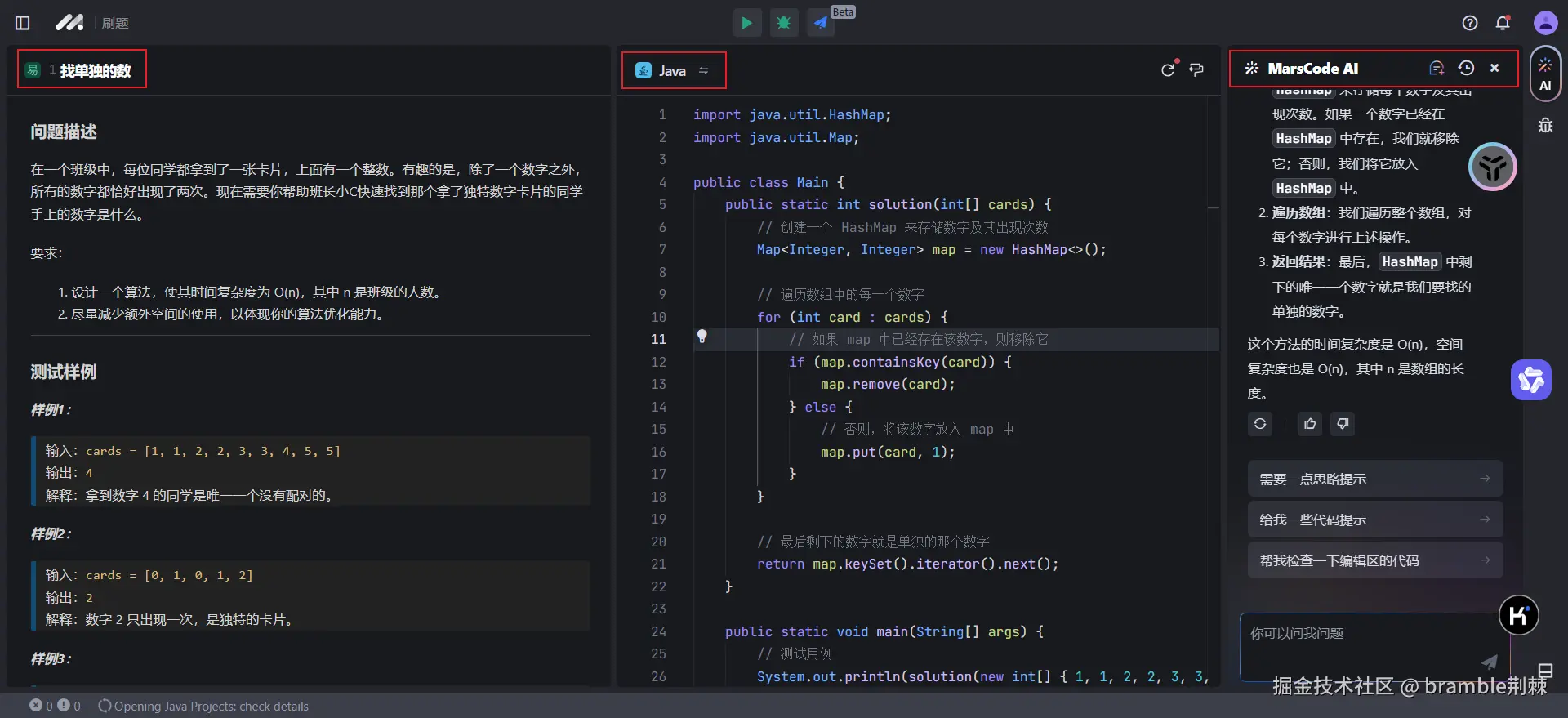This screenshot has height=718, width=1568.
Task: Dislike the AI response with thumbs down
Action: tap(1343, 424)
